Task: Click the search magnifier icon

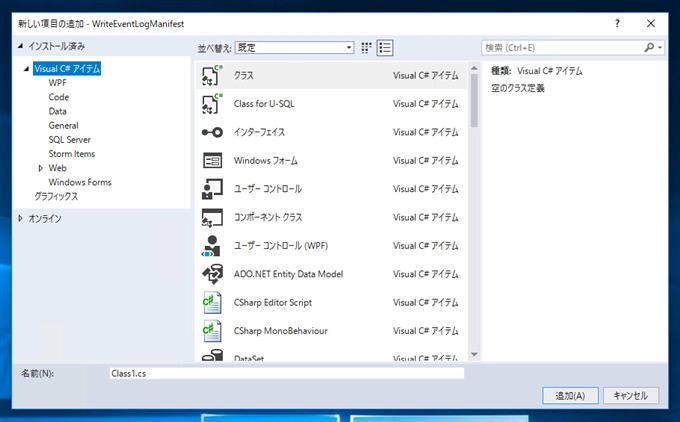Action: (x=649, y=48)
